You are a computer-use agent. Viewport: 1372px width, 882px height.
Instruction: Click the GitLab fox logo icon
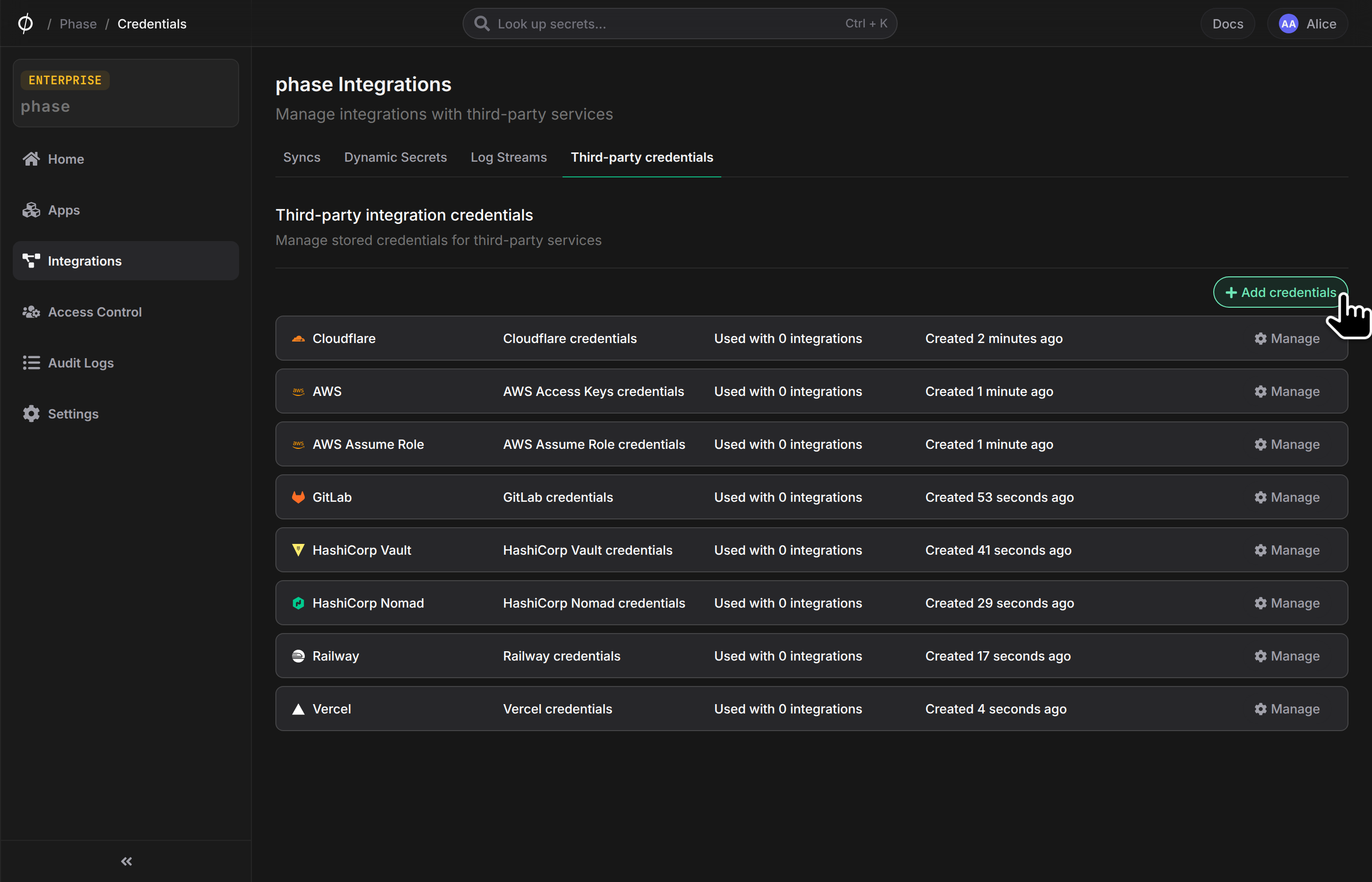click(298, 497)
